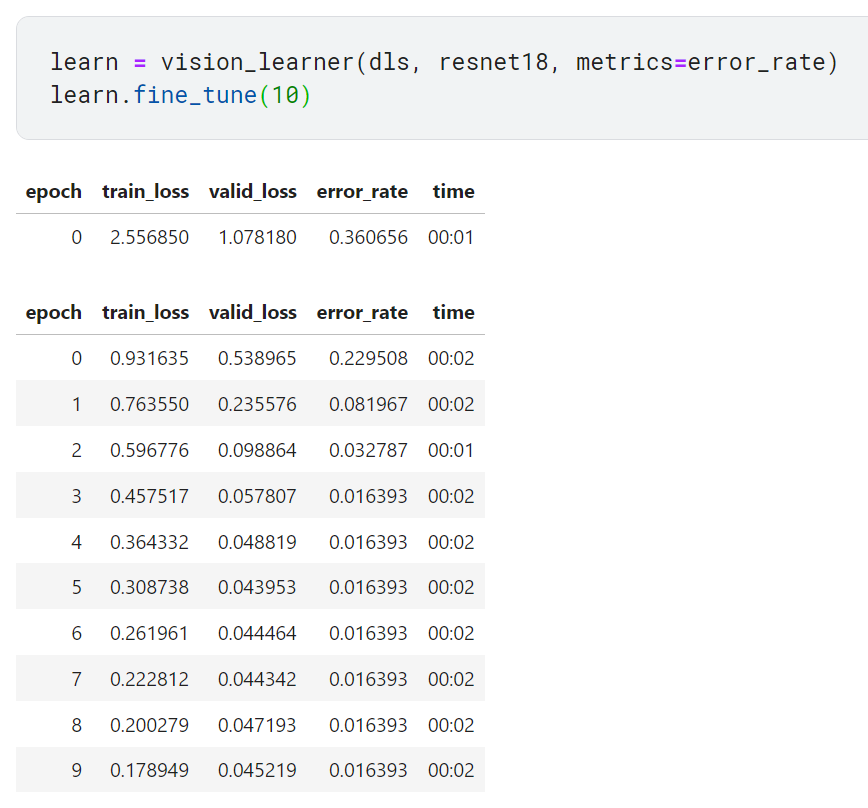Image resolution: width=868 pixels, height=808 pixels.
Task: Click valid_loss value 0.044464
Action: coord(257,633)
